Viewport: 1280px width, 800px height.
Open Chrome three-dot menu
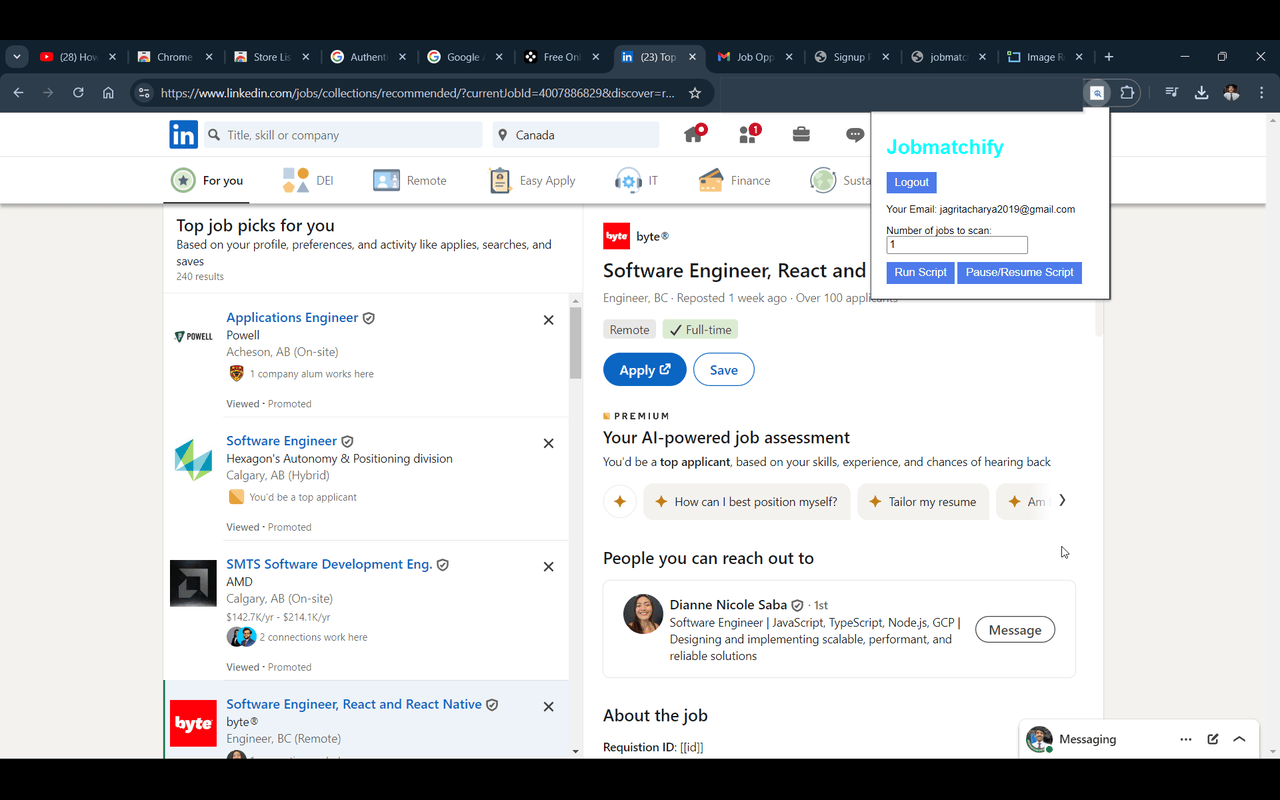coord(1261,93)
